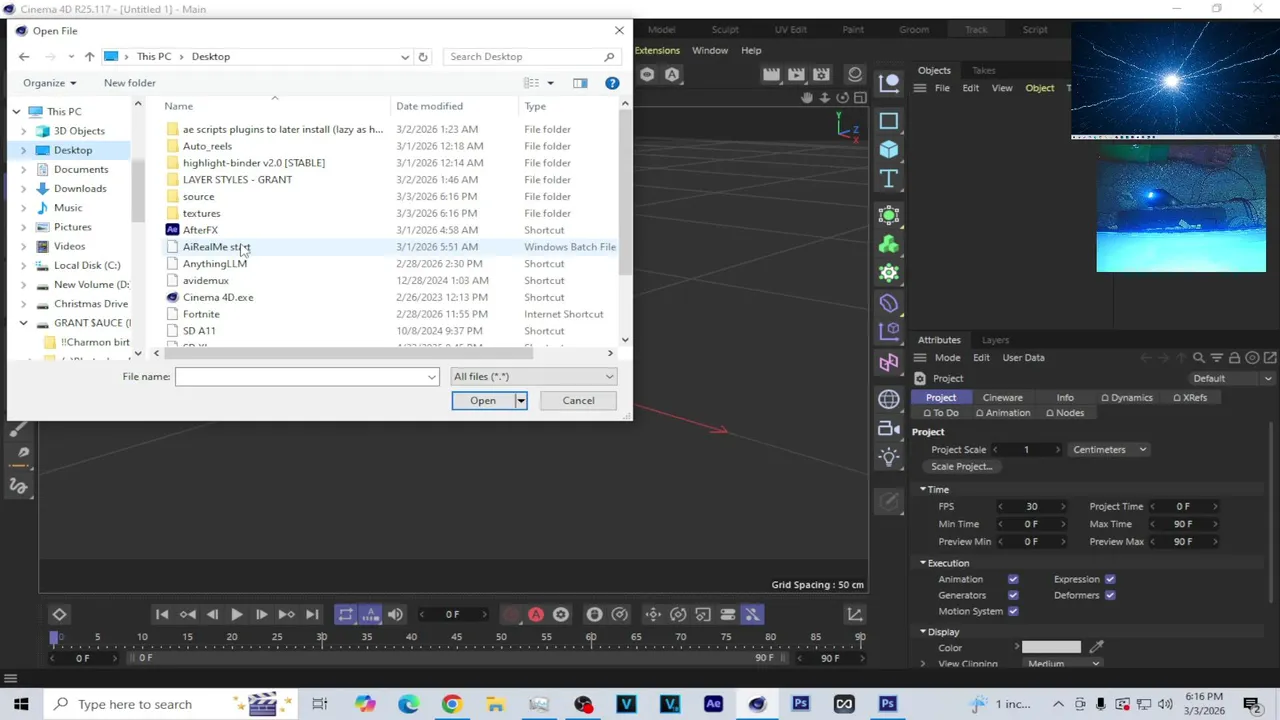Go to the end of the animation
The width and height of the screenshot is (1280, 720).
coord(312,614)
